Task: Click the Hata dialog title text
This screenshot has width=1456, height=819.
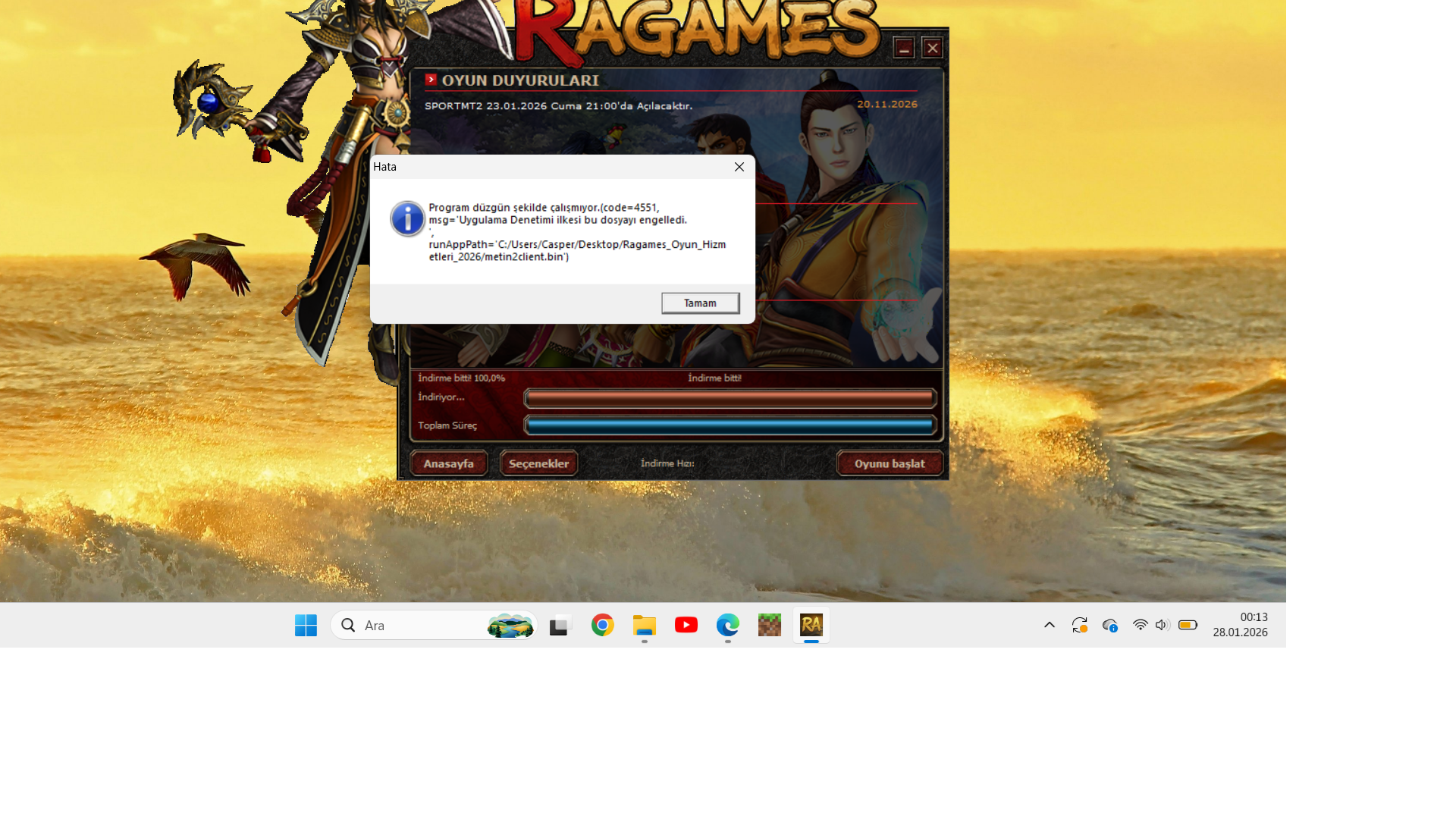Action: (384, 167)
